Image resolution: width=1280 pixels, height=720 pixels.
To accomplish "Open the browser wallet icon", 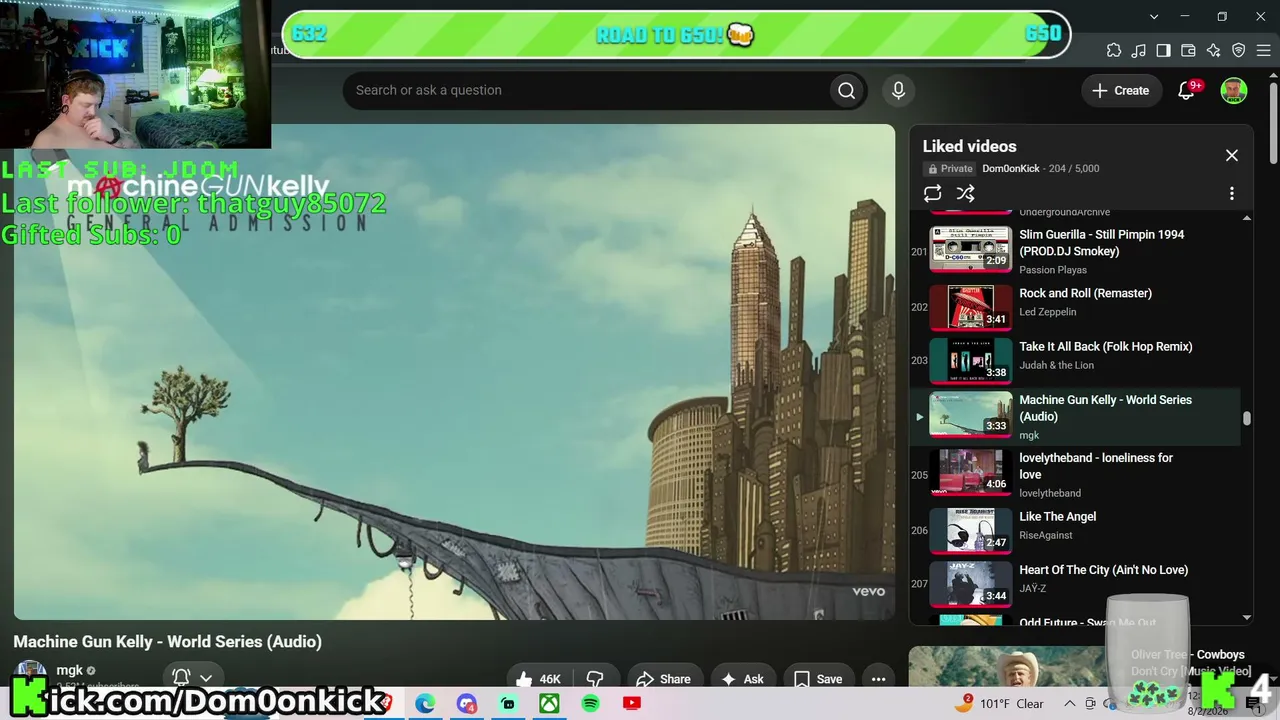I will (x=1189, y=51).
